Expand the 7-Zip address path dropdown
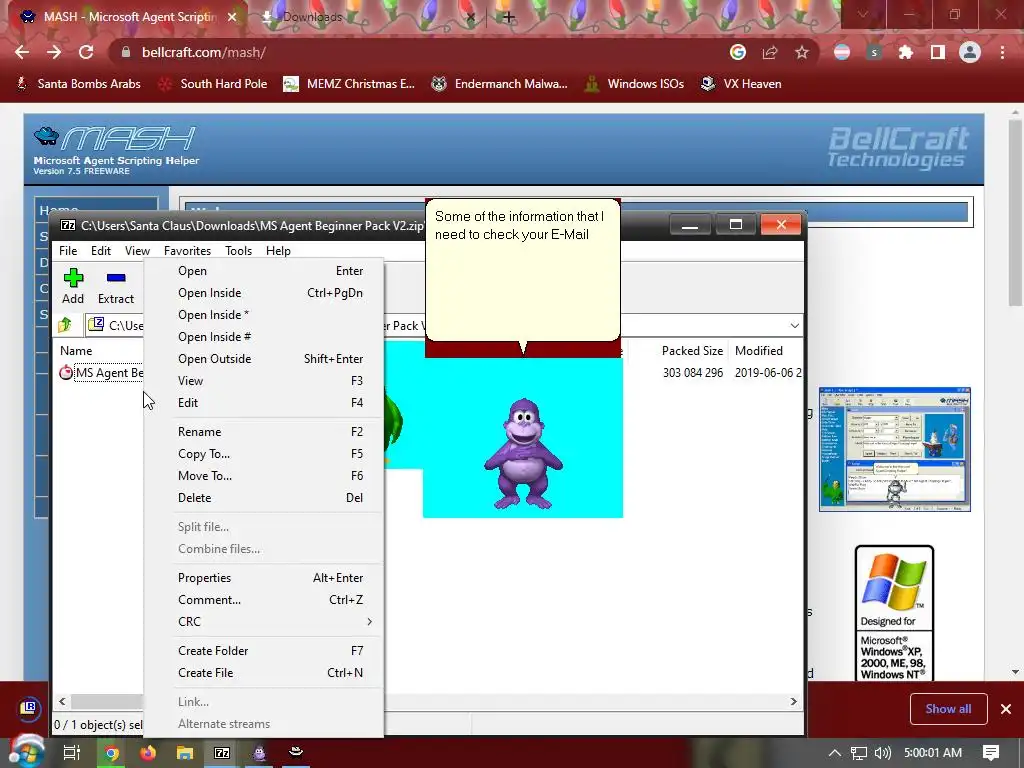 tap(794, 325)
